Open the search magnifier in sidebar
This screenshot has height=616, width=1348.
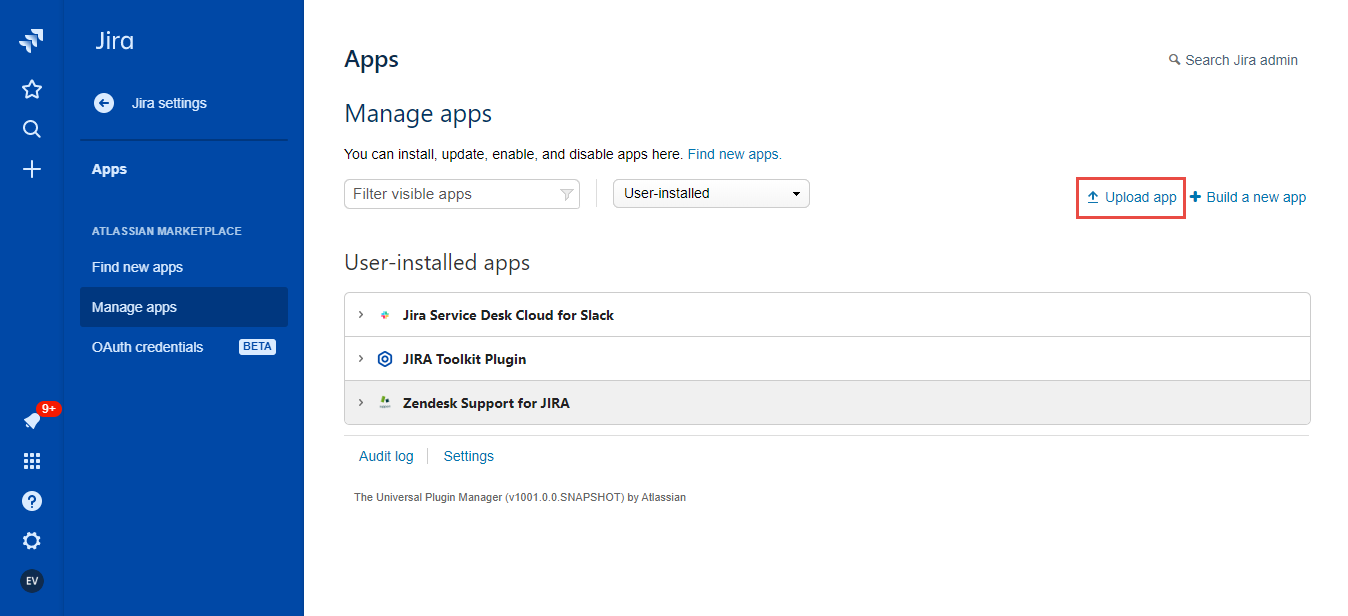[32, 129]
